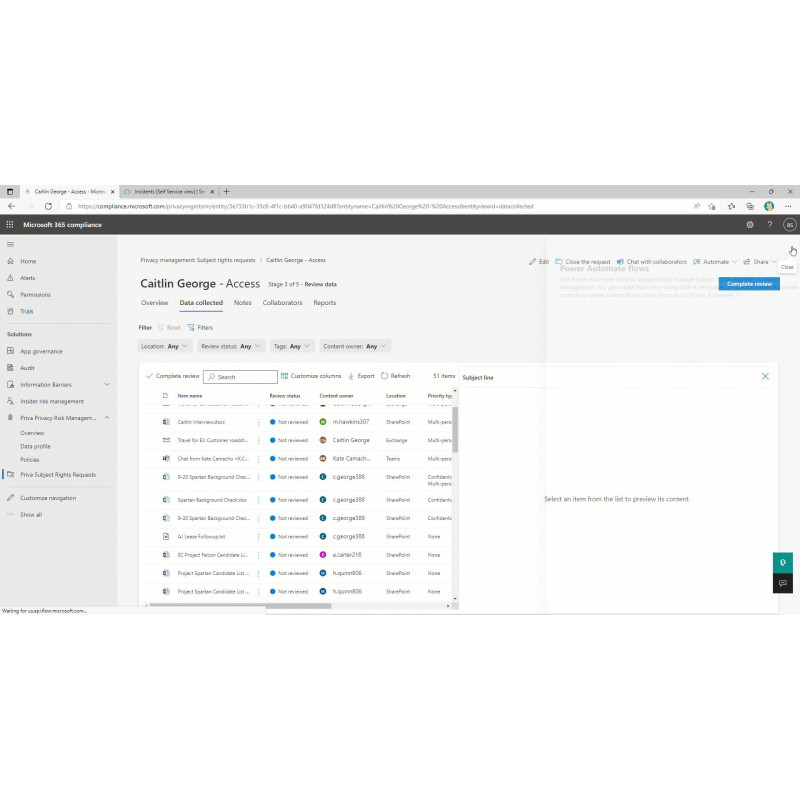Open the account avatar in the compliance header
This screenshot has width=800, height=800.
point(789,224)
